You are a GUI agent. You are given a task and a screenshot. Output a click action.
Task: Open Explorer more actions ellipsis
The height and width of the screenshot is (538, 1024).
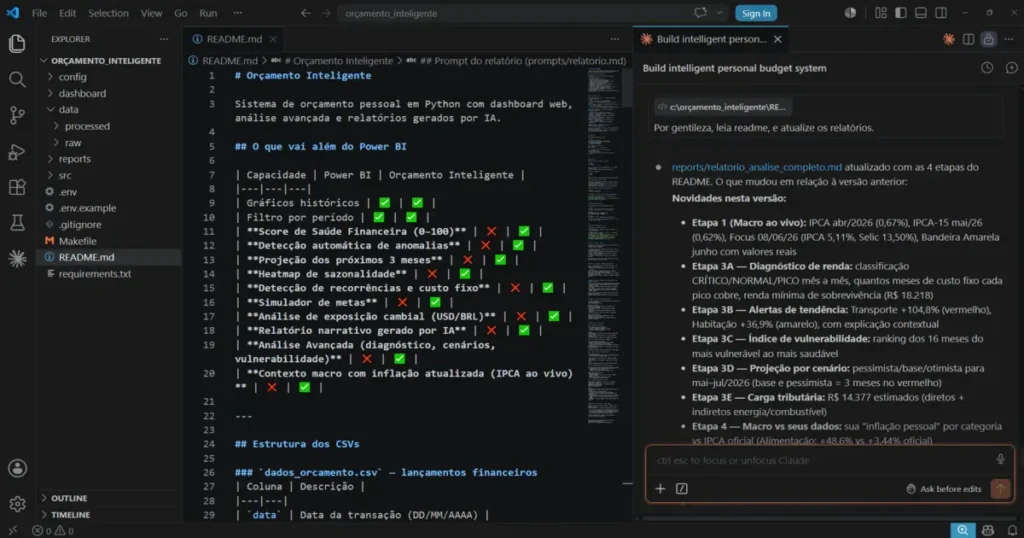coord(164,39)
